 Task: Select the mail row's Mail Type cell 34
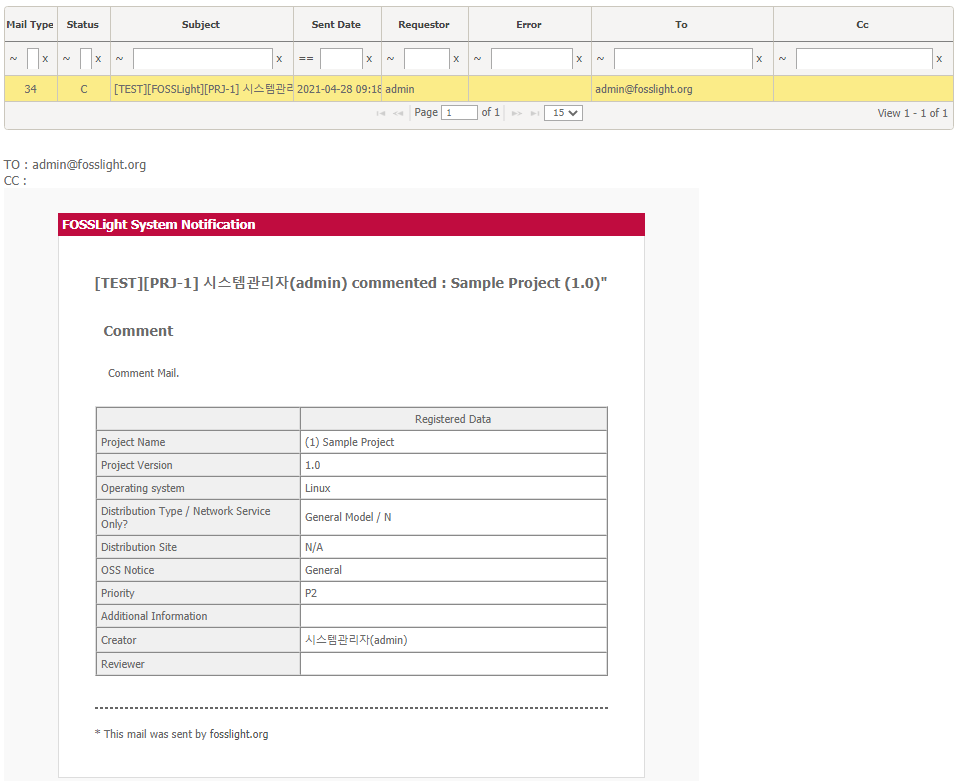pyautogui.click(x=31, y=89)
